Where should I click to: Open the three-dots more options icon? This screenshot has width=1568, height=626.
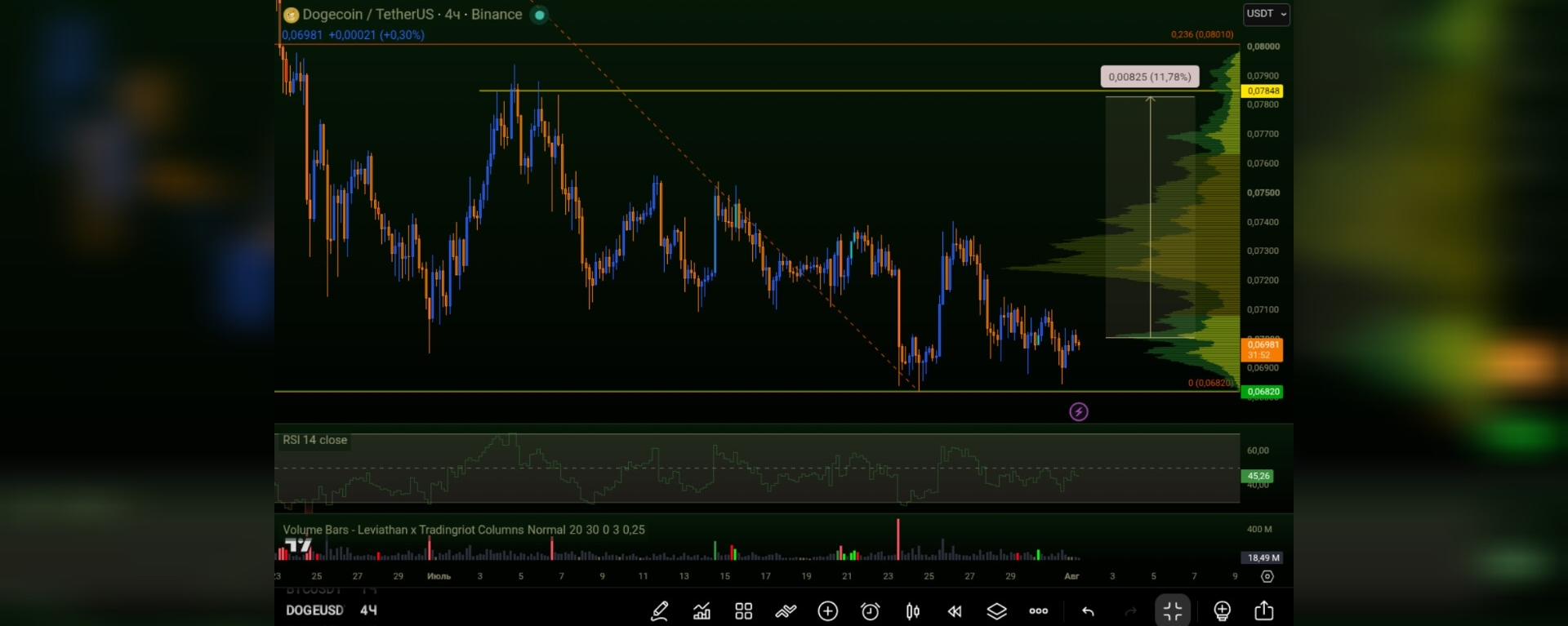[1039, 610]
